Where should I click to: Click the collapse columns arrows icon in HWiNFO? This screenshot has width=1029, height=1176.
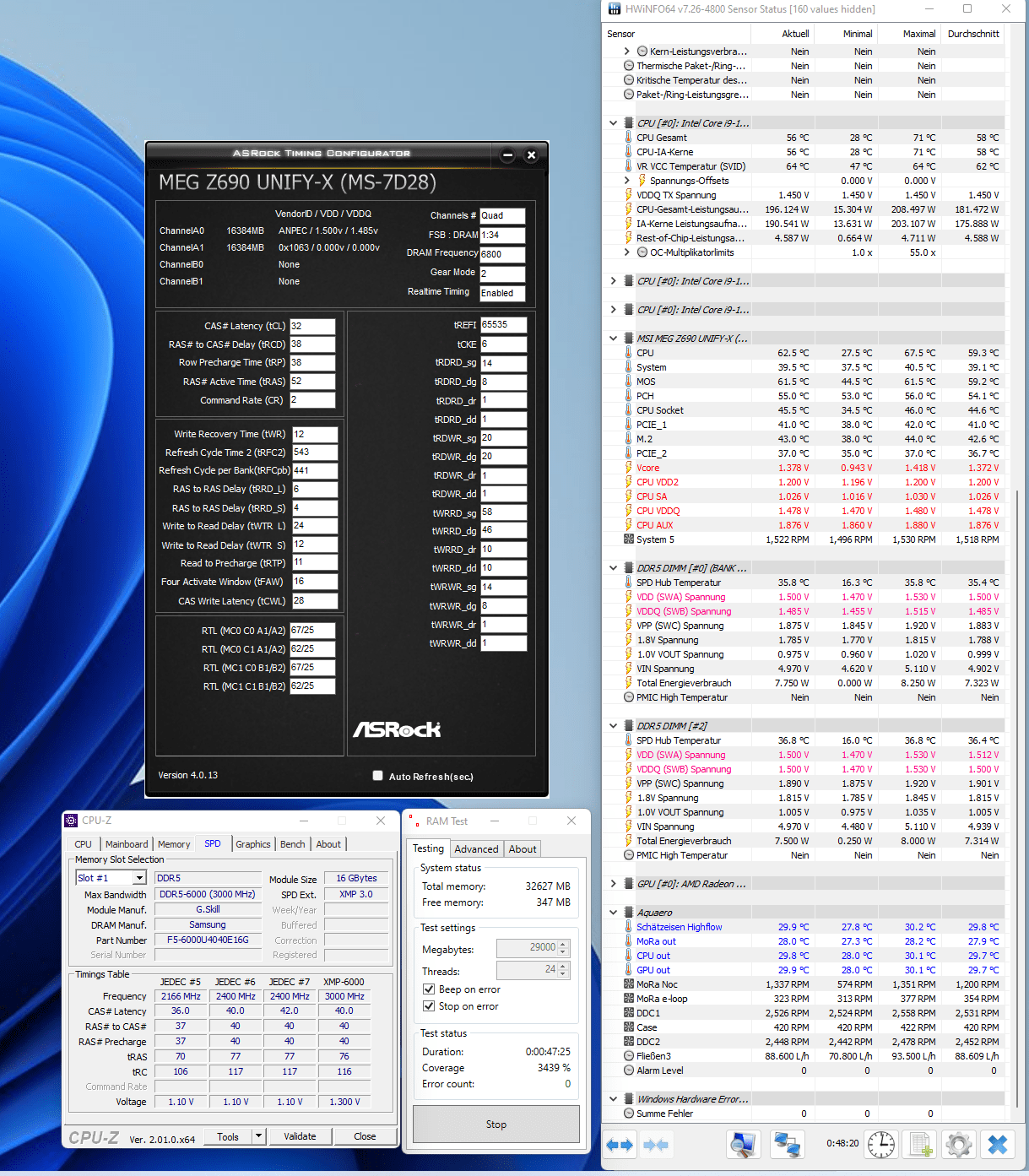[x=656, y=1145]
